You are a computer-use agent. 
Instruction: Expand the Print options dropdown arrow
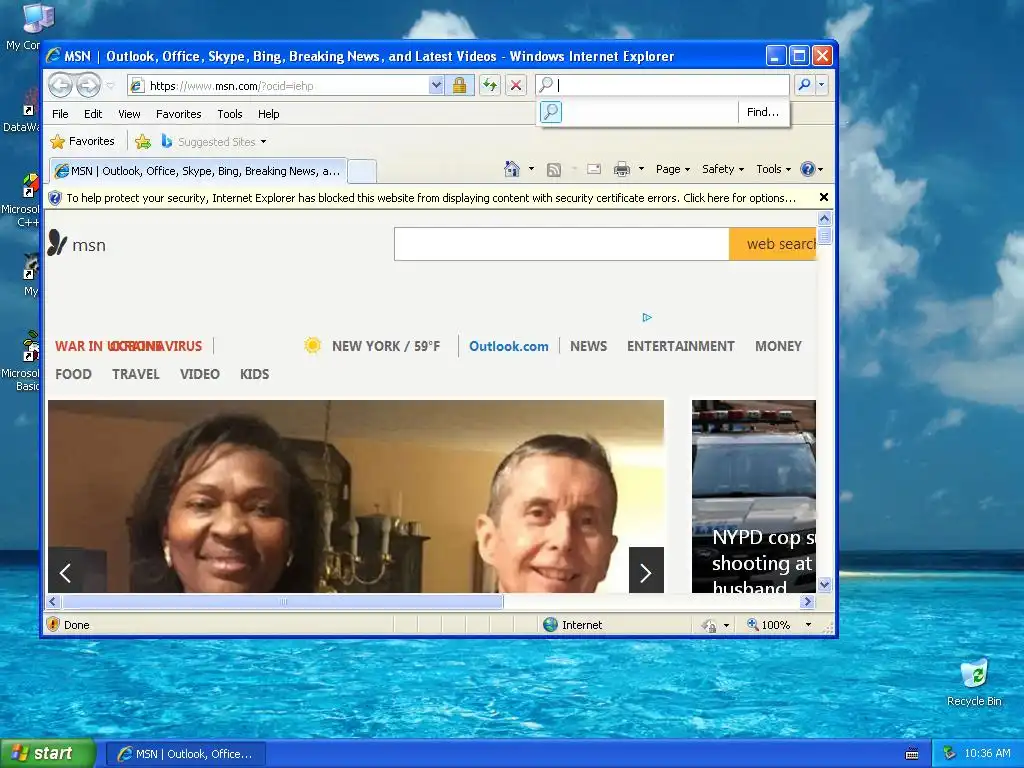click(x=641, y=169)
